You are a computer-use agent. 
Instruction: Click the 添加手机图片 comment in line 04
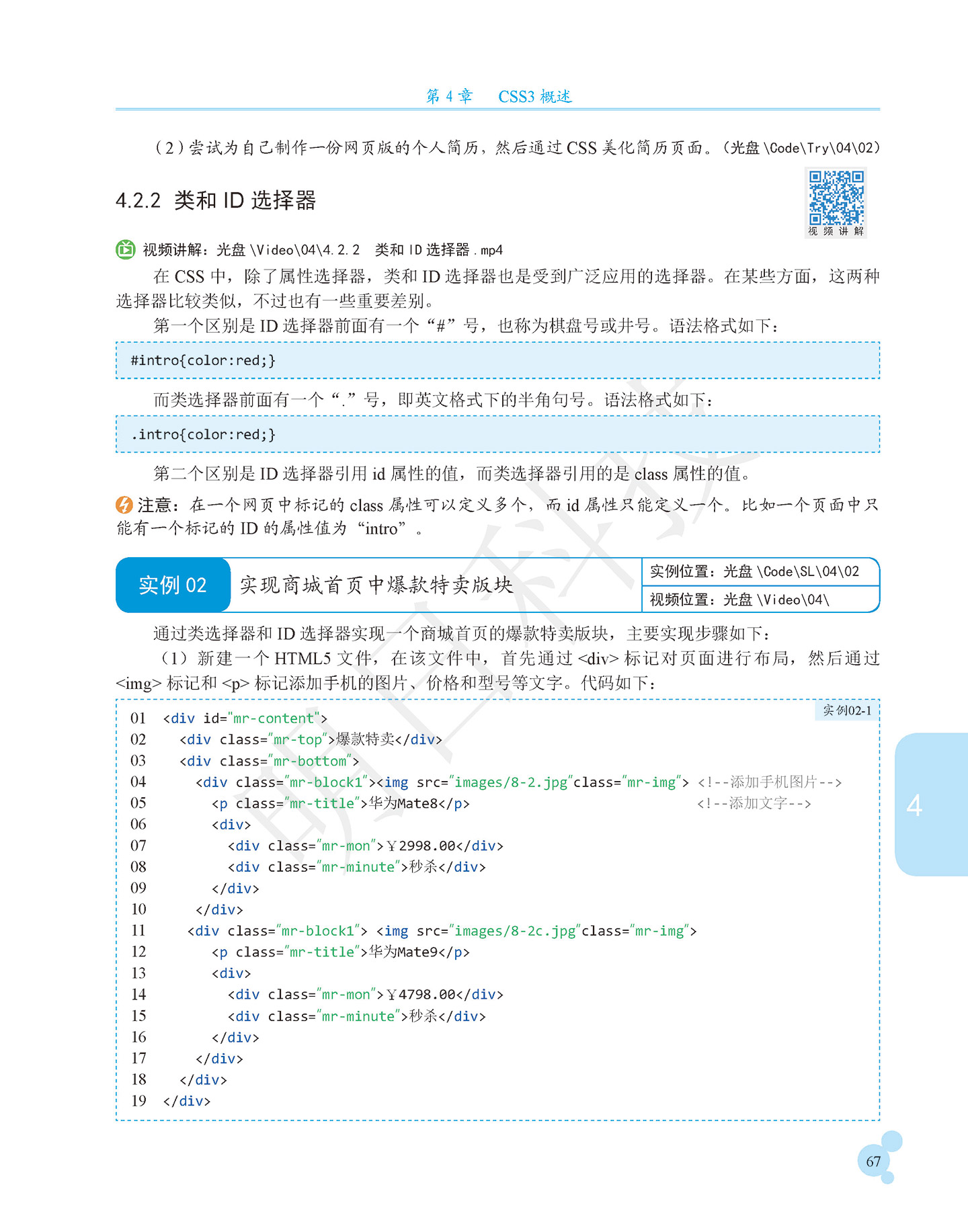(x=770, y=782)
